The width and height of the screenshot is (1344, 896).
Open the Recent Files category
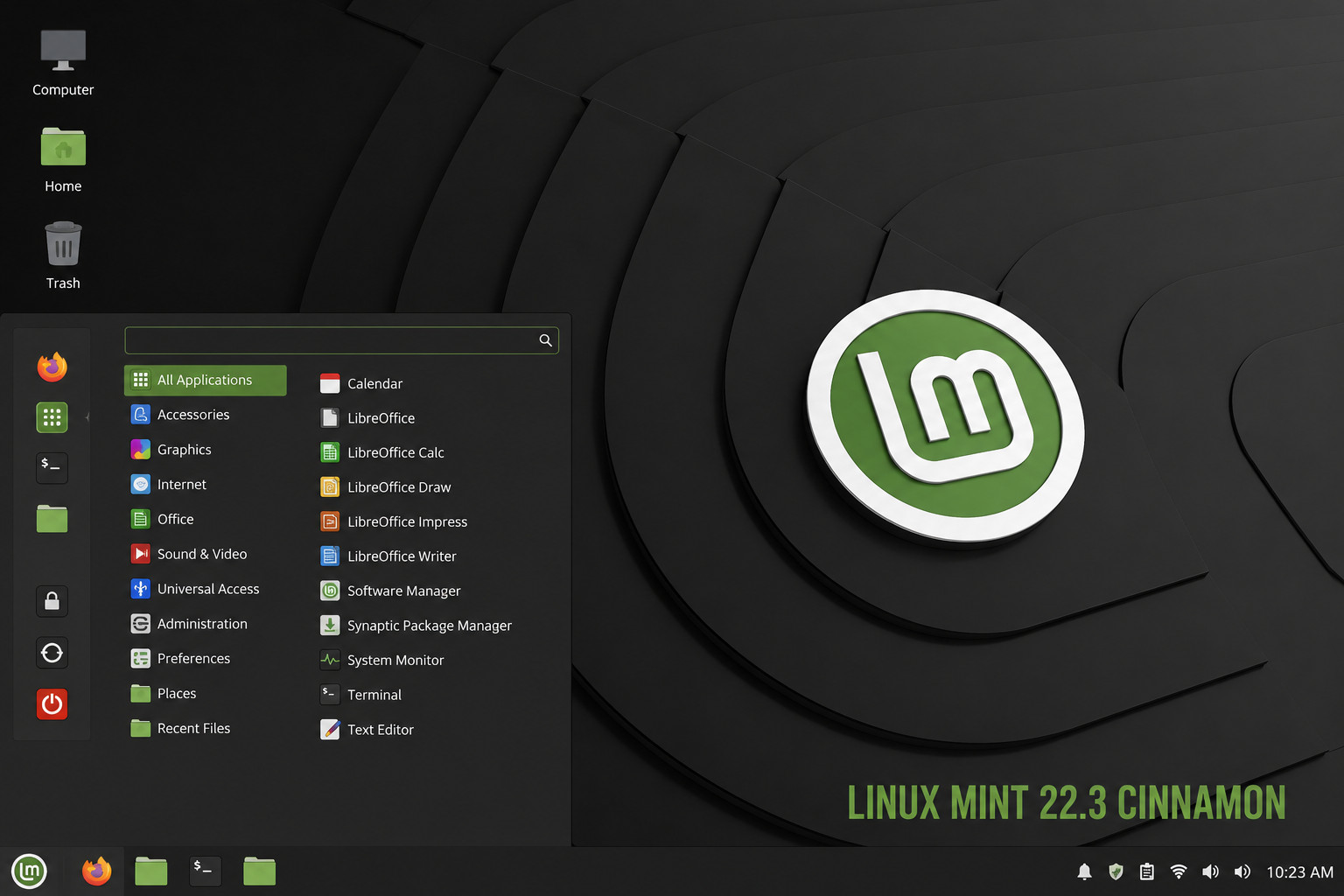(206, 728)
